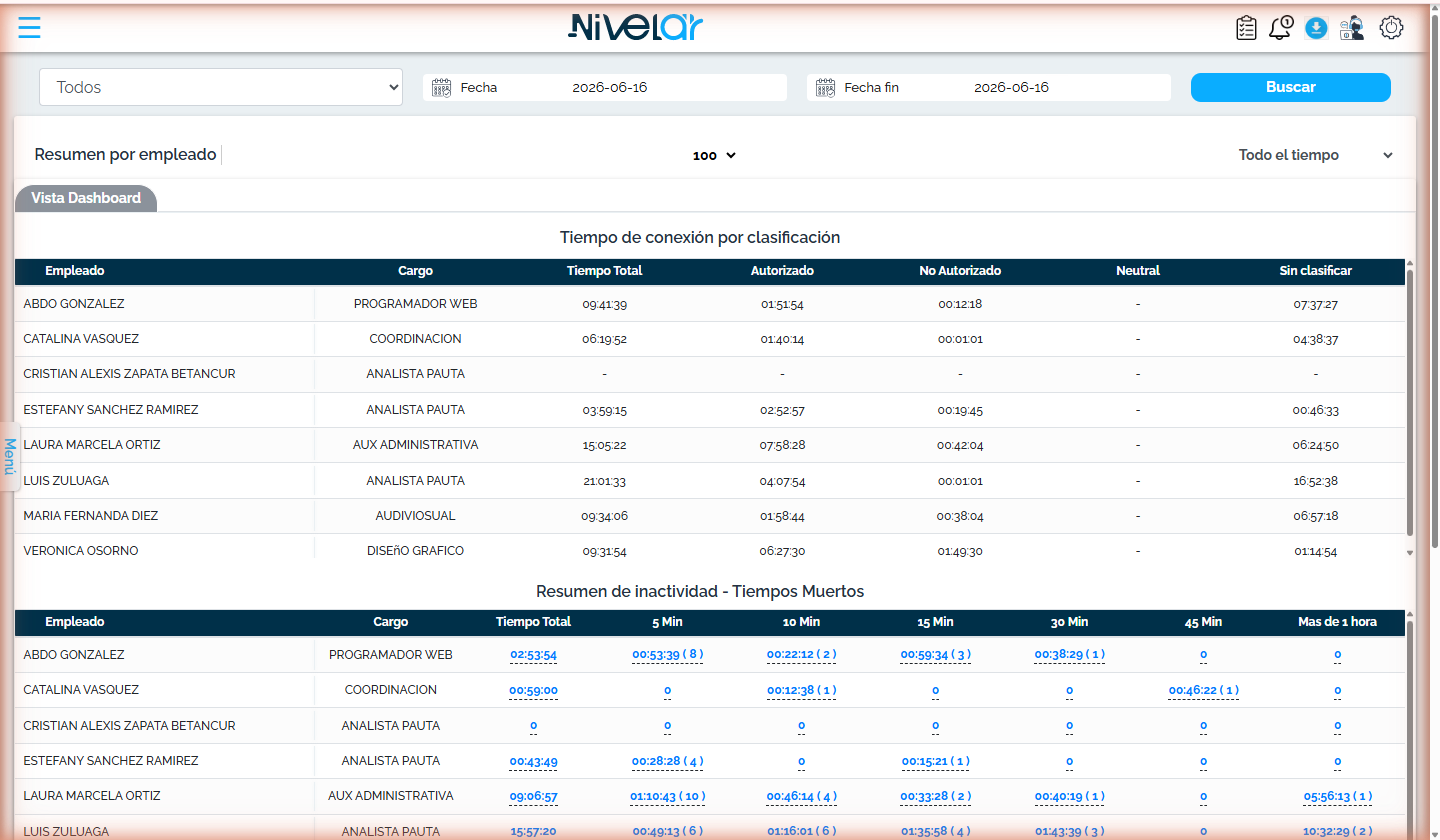Viewport: 1440px width, 840px height.
Task: Click the 45 Min column header
Action: 1203,622
